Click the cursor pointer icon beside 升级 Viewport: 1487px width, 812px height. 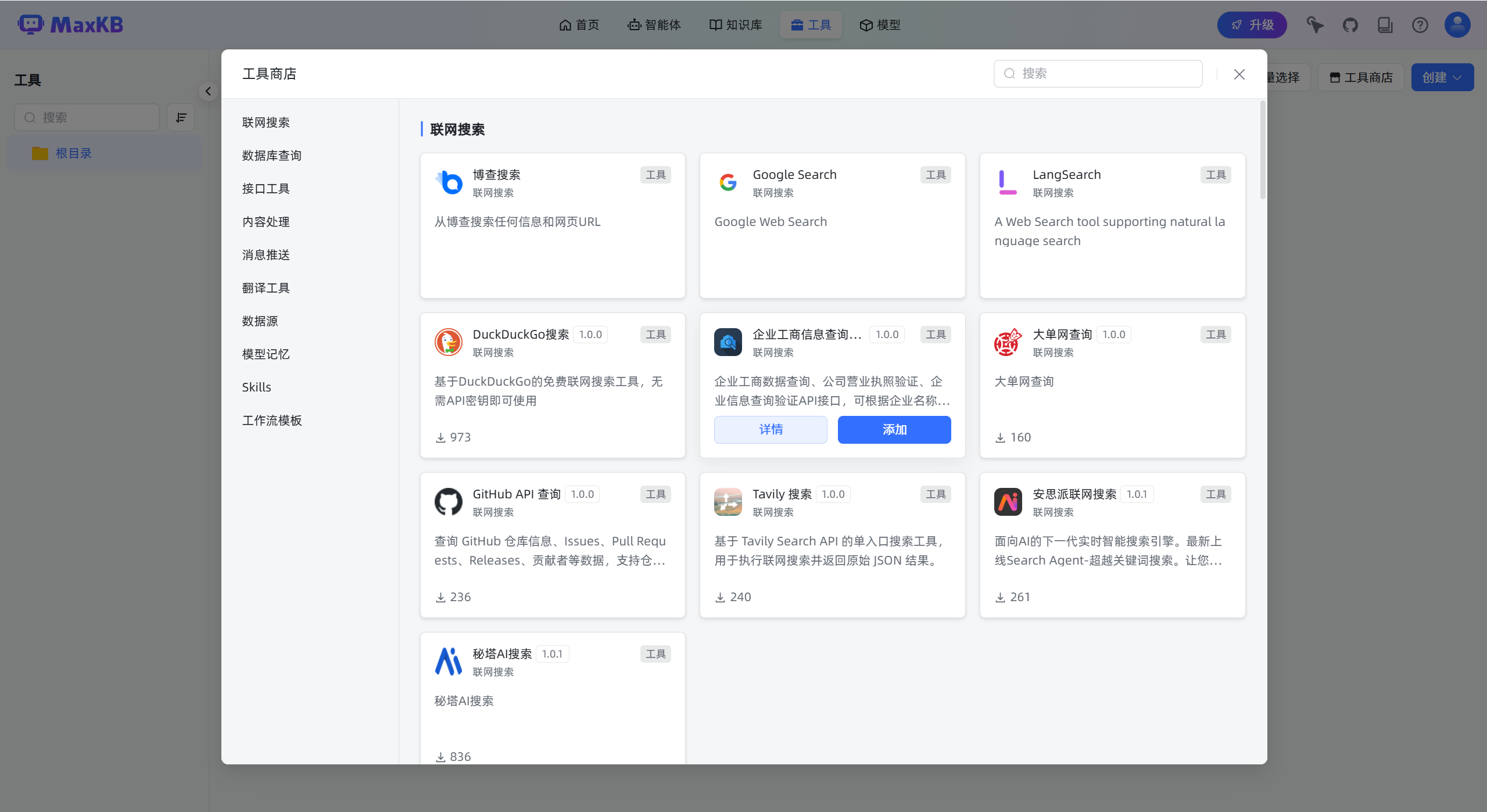coord(1315,25)
